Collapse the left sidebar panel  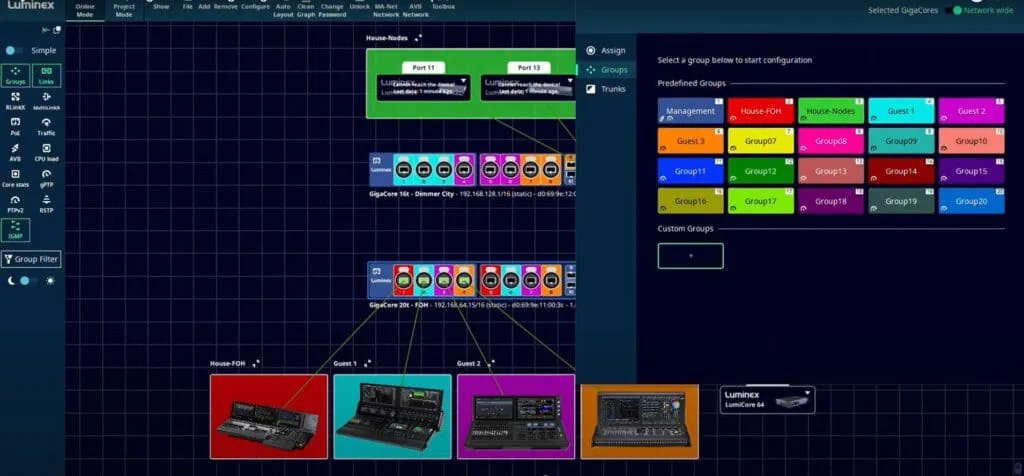pyautogui.click(x=45, y=30)
